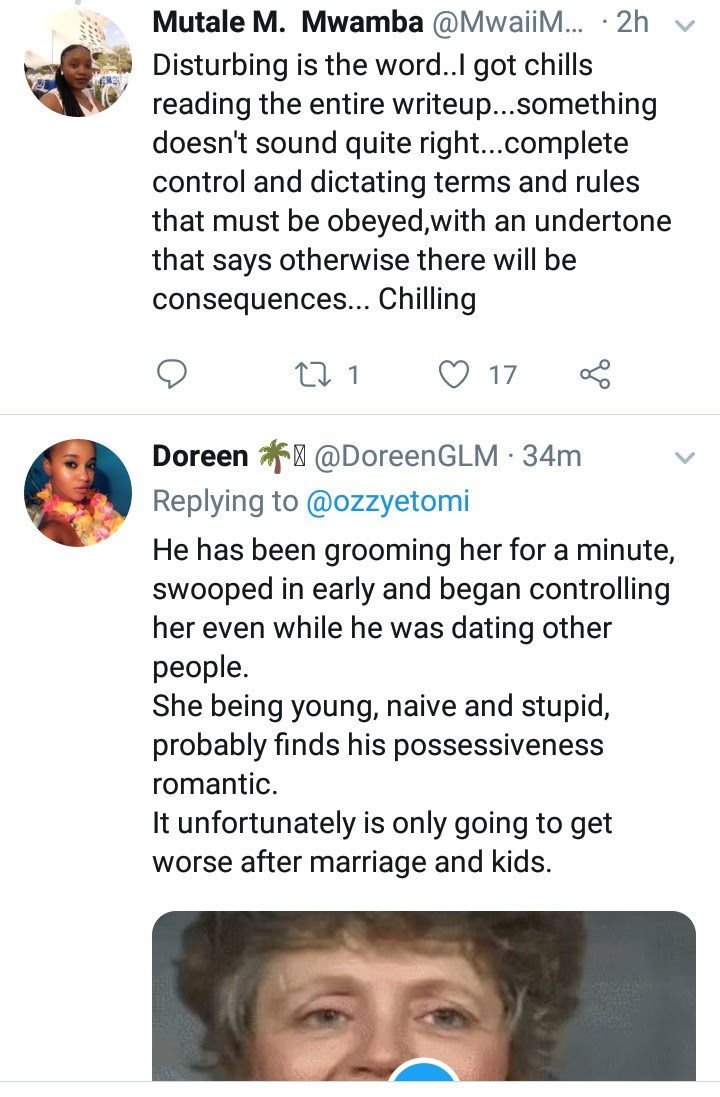The image size is (720, 1097).
Task: Tap the 2h timestamp on Mutale's tweet
Action: [633, 22]
